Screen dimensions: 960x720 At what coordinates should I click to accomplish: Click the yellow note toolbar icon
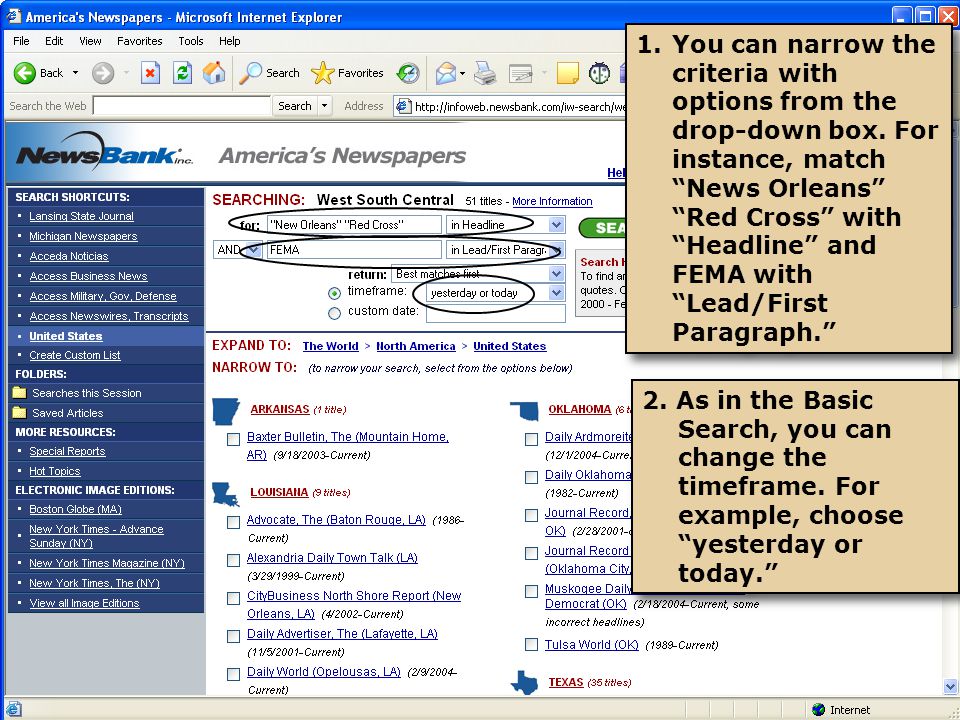point(568,73)
